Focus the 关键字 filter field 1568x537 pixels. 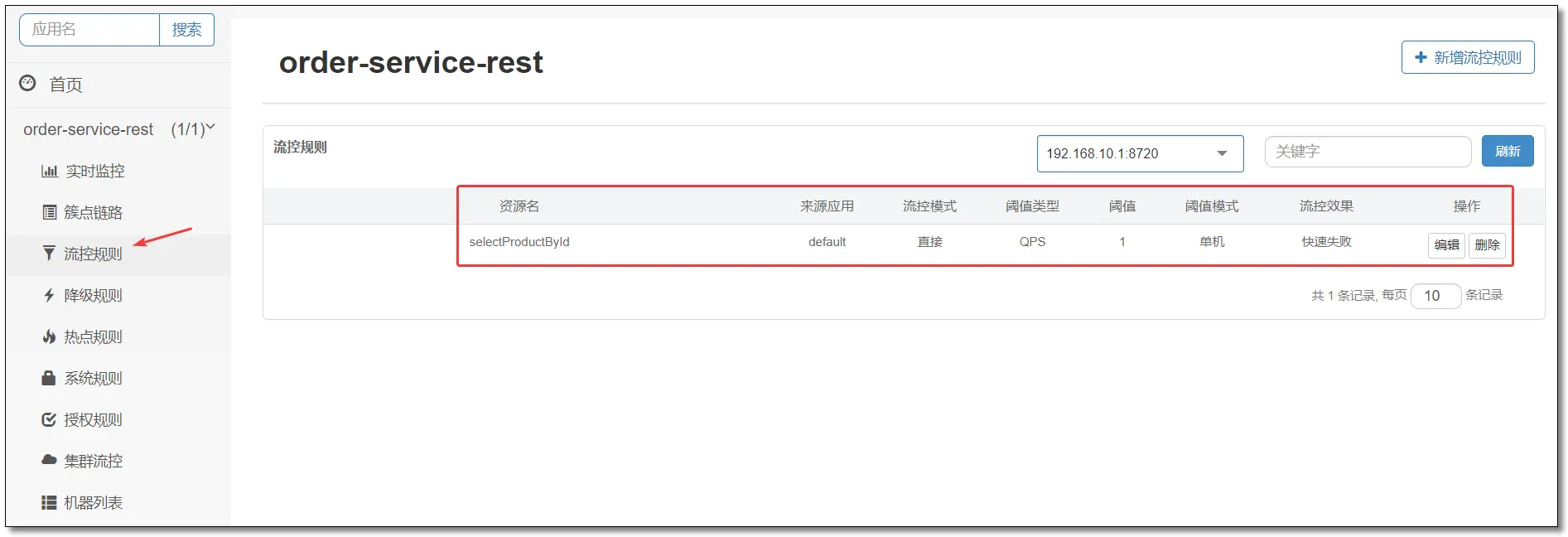pos(1368,152)
